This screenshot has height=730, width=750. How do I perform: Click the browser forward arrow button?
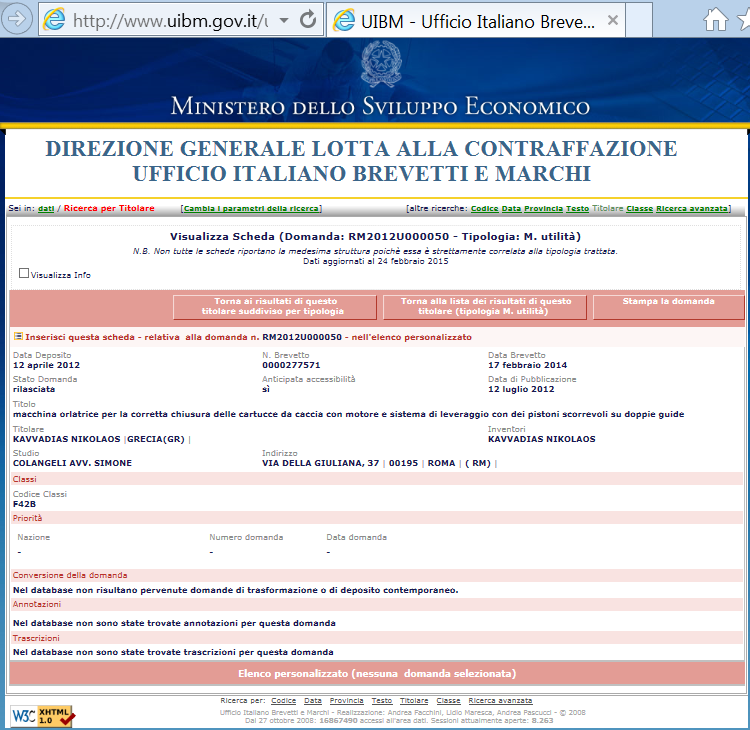click(x=17, y=19)
